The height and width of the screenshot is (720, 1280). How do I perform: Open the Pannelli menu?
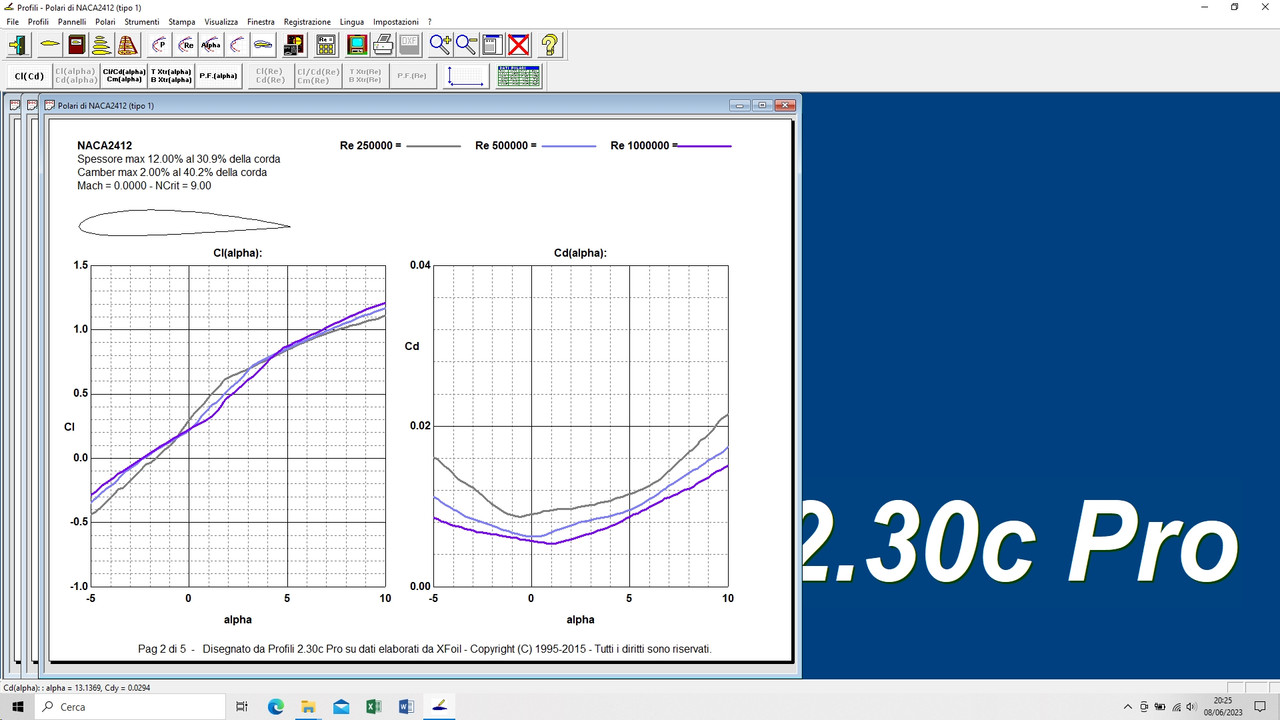tap(72, 21)
